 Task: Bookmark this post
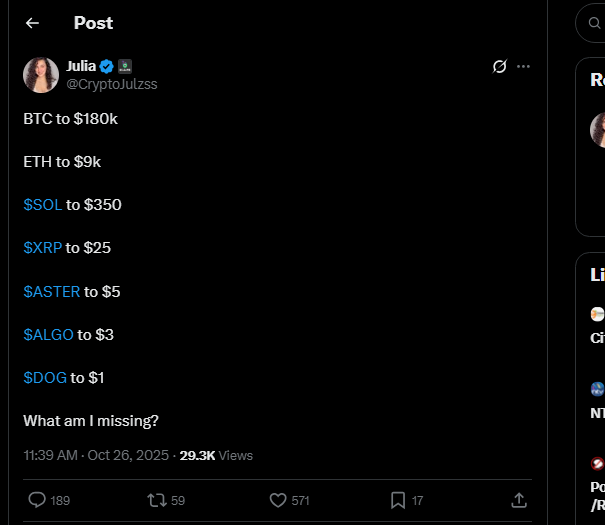pyautogui.click(x=397, y=499)
